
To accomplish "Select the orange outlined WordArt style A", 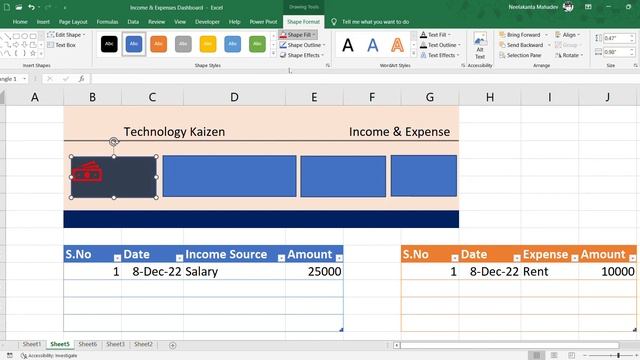I will coord(397,45).
